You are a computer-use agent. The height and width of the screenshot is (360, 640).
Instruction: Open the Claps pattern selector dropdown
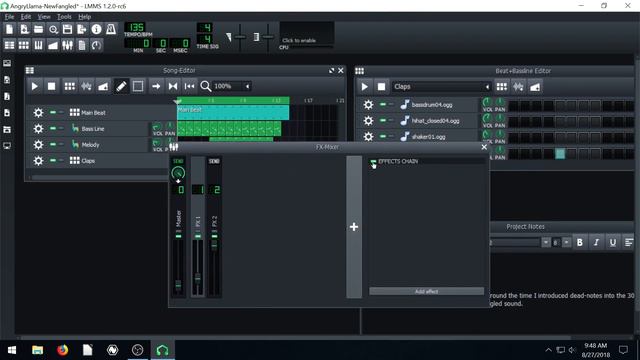point(441,87)
